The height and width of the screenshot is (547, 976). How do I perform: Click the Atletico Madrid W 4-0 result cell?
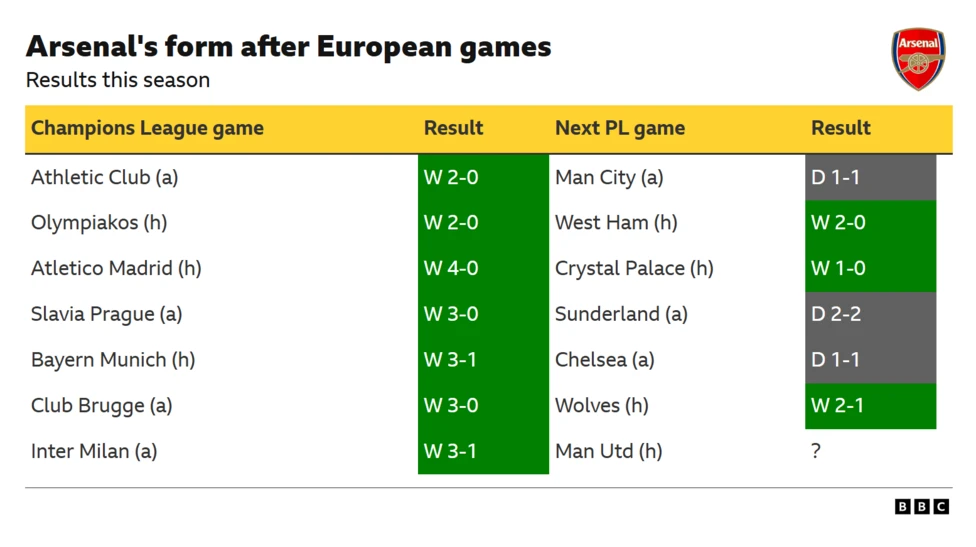tap(483, 268)
